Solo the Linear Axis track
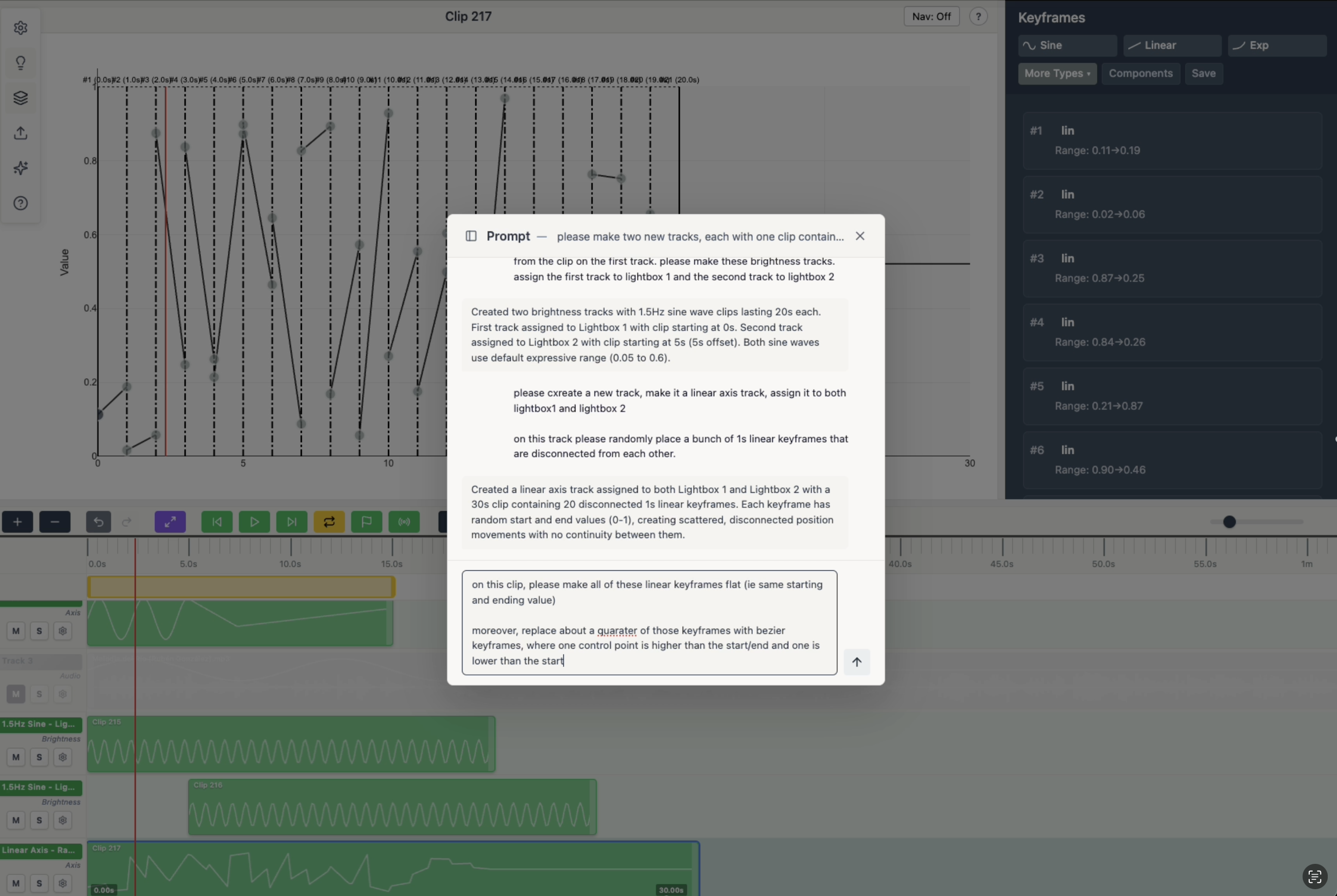 (38, 883)
